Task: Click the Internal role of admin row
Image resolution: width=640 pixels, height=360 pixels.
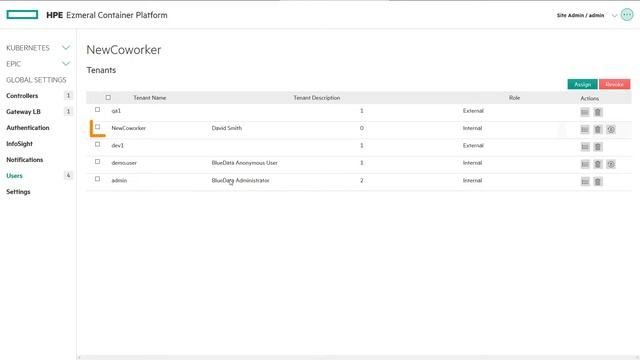Action: coord(472,180)
